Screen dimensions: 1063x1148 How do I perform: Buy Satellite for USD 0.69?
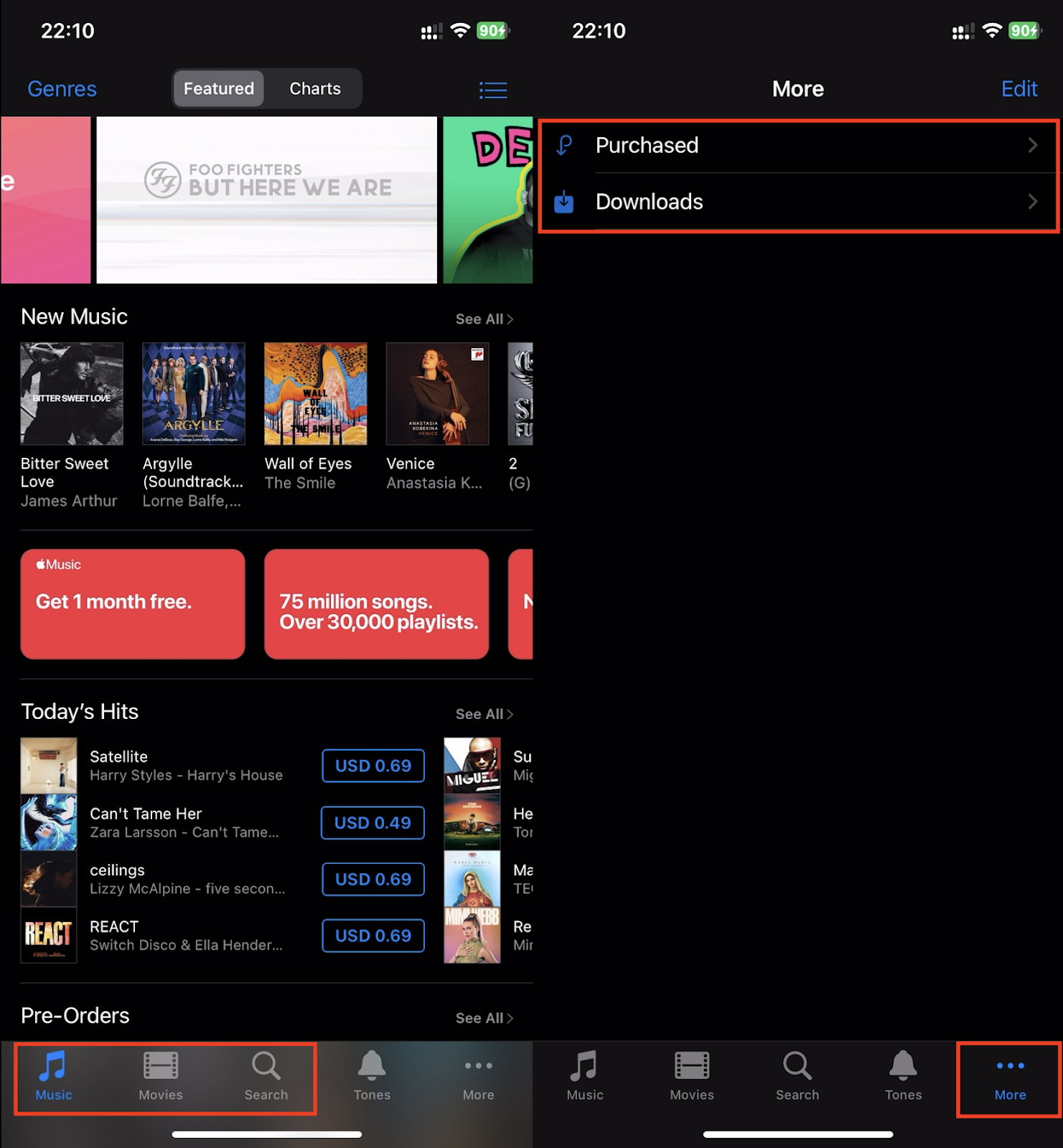[x=373, y=766]
